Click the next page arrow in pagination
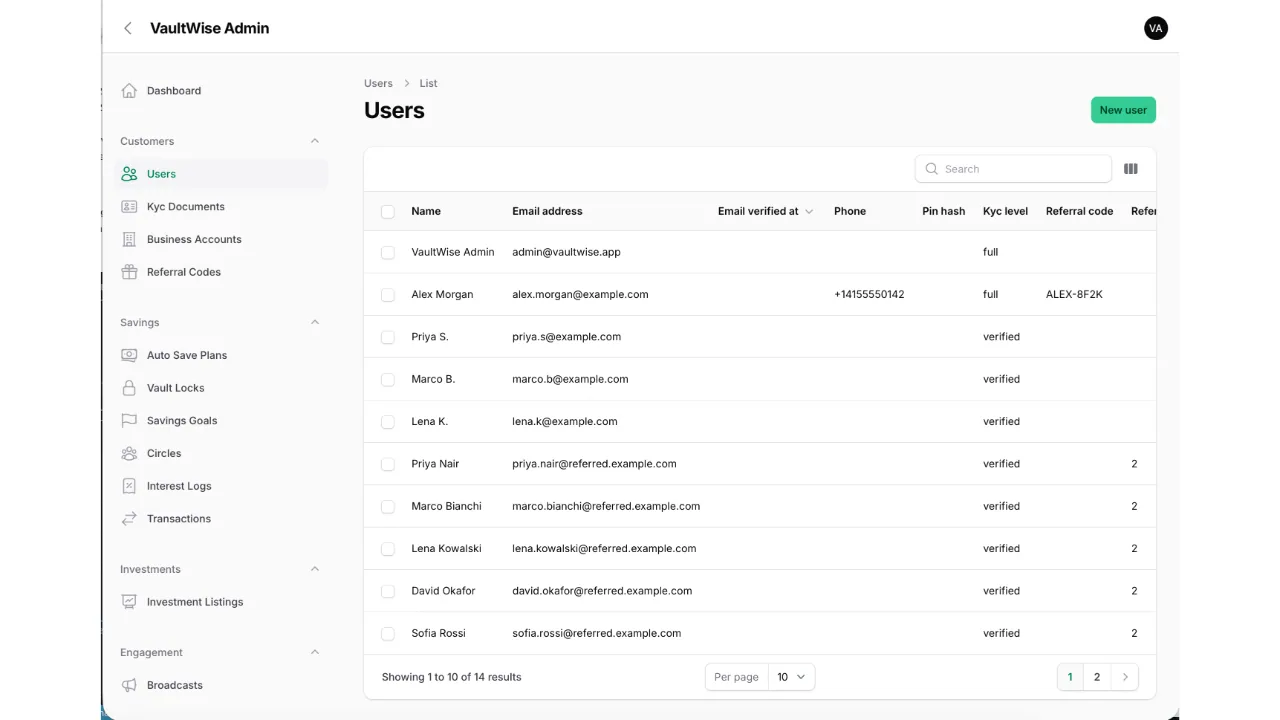The image size is (1280, 720). point(1125,677)
